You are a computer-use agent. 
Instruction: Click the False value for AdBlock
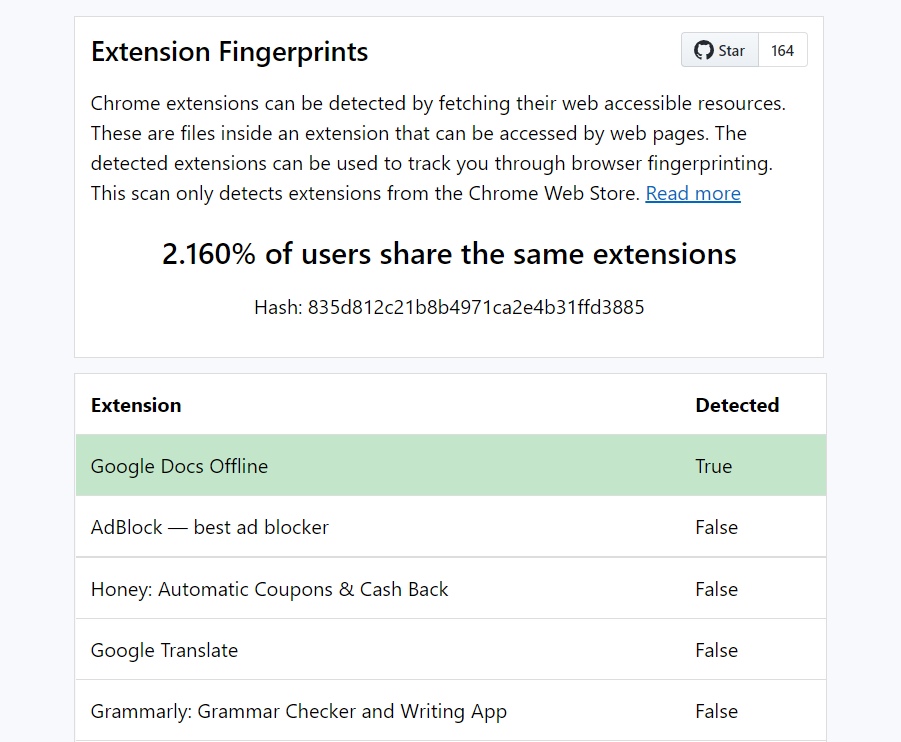(x=716, y=527)
